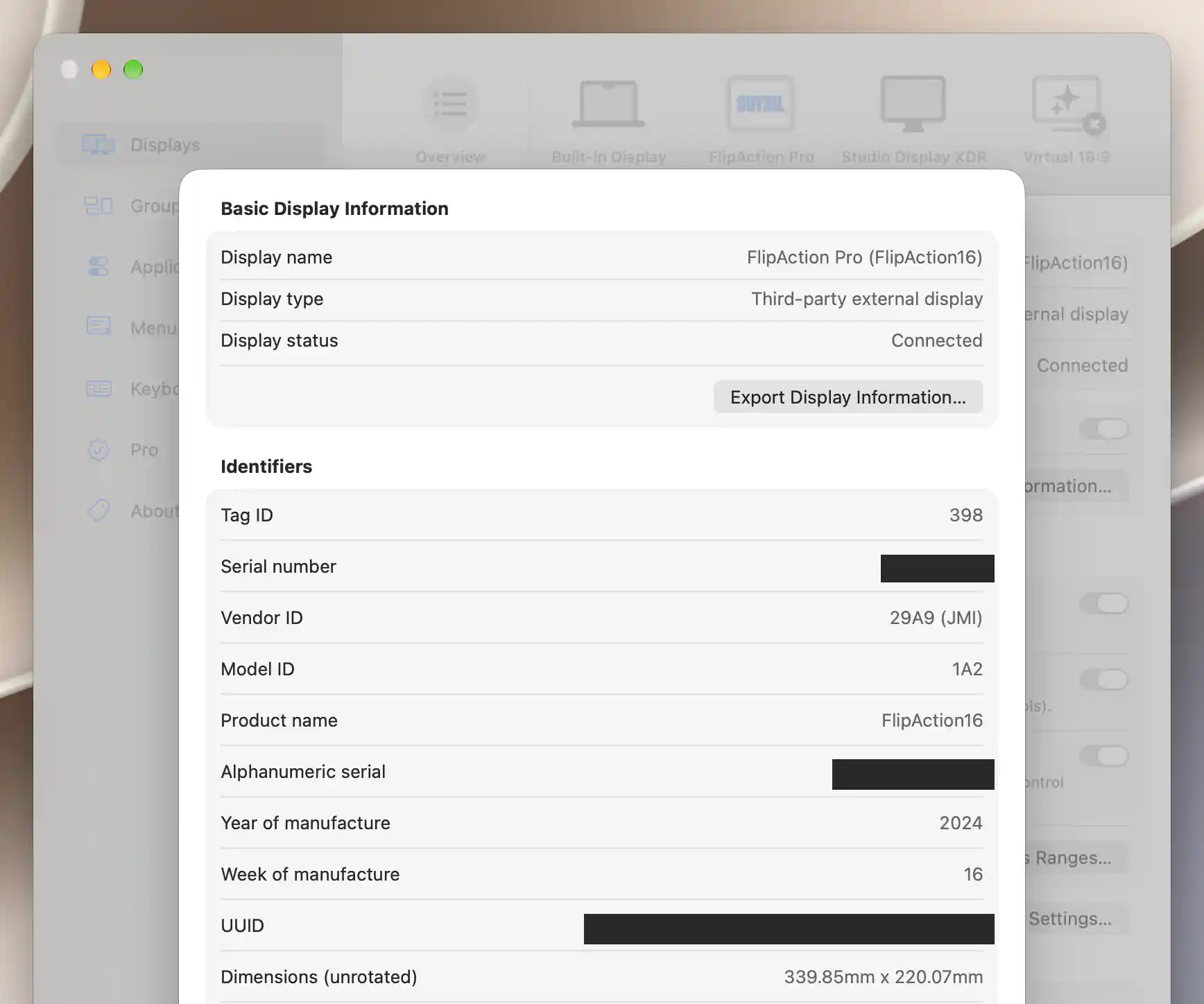The image size is (1204, 1004).
Task: Click the Vendor ID value 29A9 (JMI)
Action: 936,618
